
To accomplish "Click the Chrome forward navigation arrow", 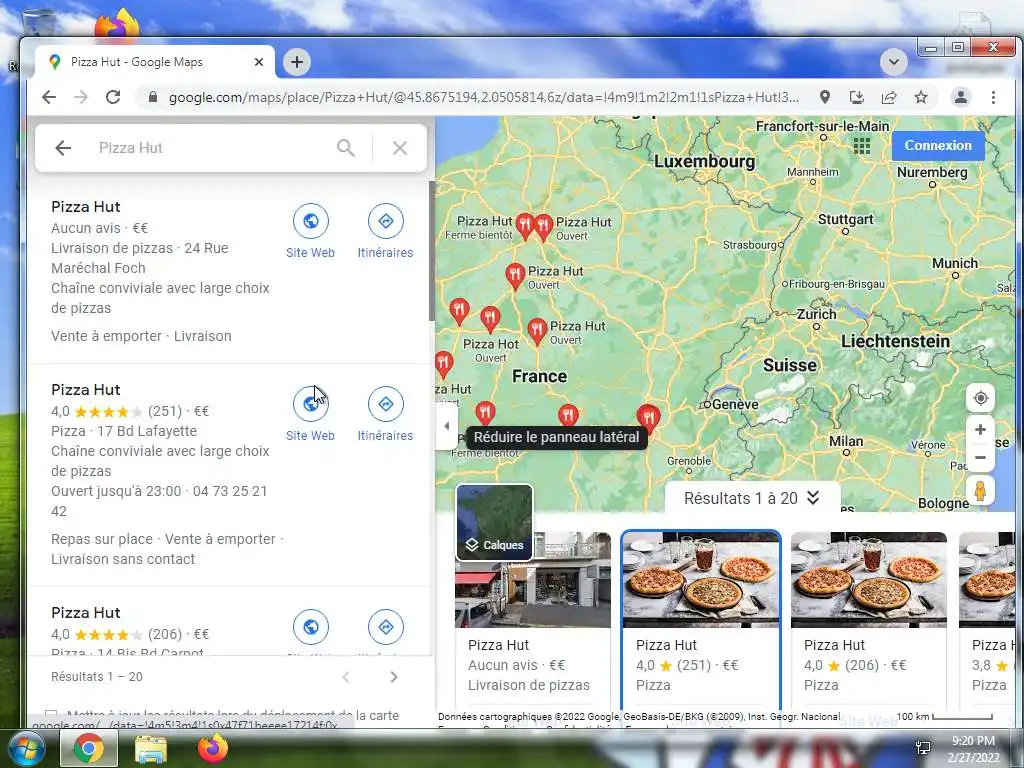I will click(x=80, y=97).
